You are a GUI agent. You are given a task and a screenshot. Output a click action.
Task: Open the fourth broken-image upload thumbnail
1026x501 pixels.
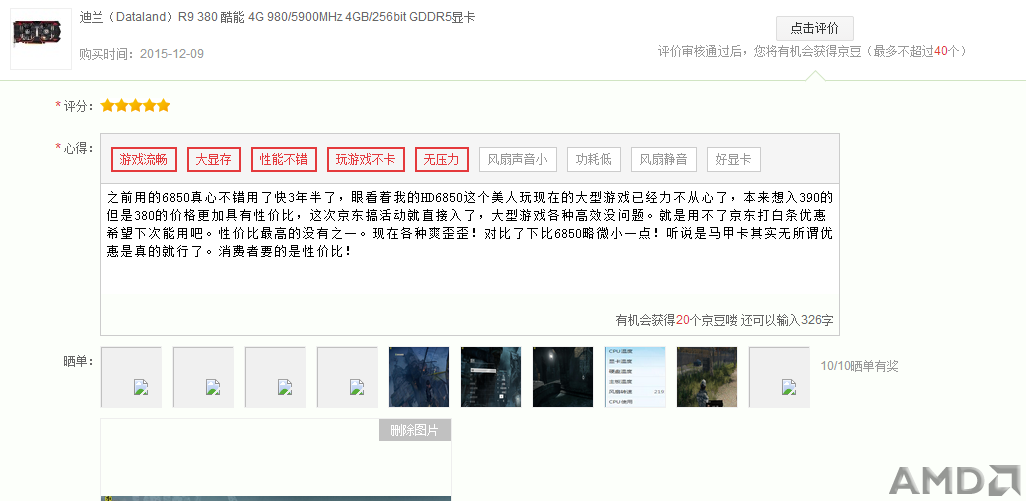click(347, 377)
